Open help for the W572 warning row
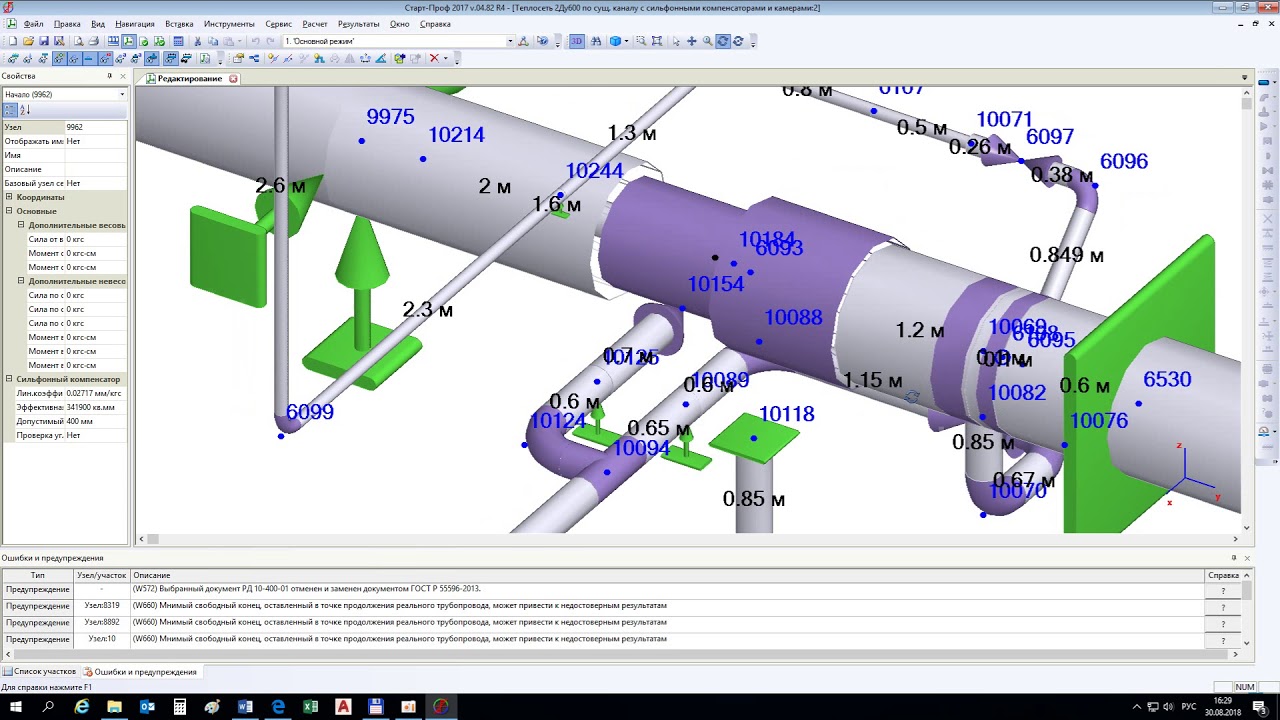 pyautogui.click(x=1222, y=590)
